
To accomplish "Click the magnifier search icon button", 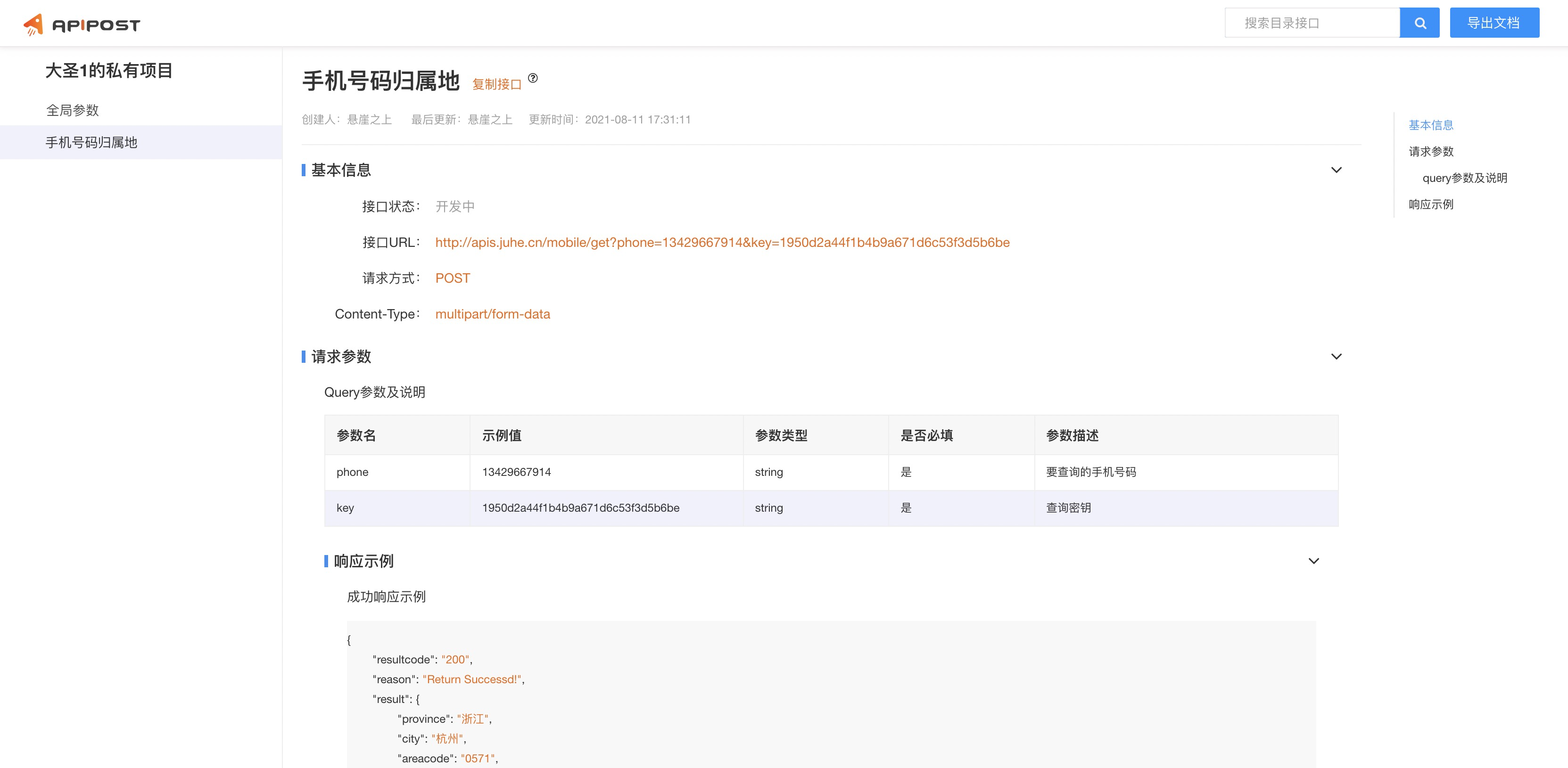I will point(1419,23).
